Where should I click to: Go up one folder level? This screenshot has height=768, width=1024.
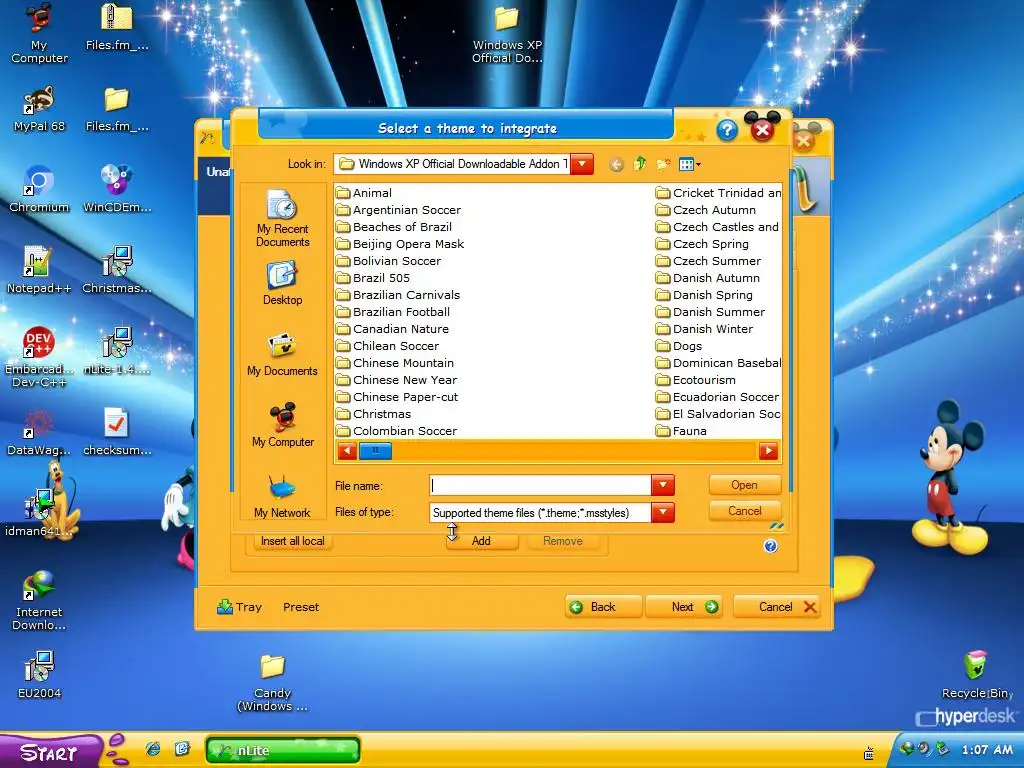click(x=639, y=165)
